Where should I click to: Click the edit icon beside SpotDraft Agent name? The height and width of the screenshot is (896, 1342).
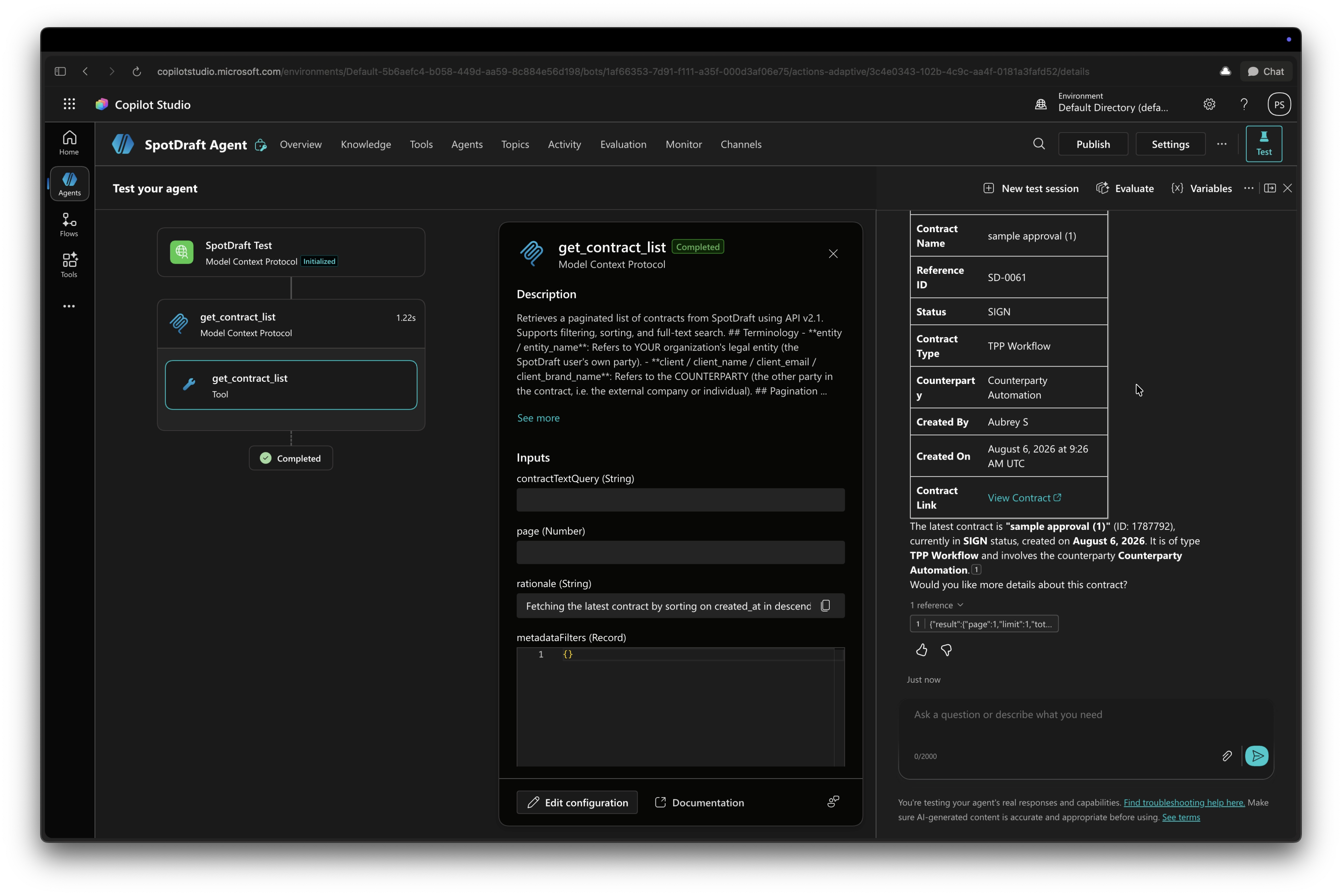[x=261, y=145]
